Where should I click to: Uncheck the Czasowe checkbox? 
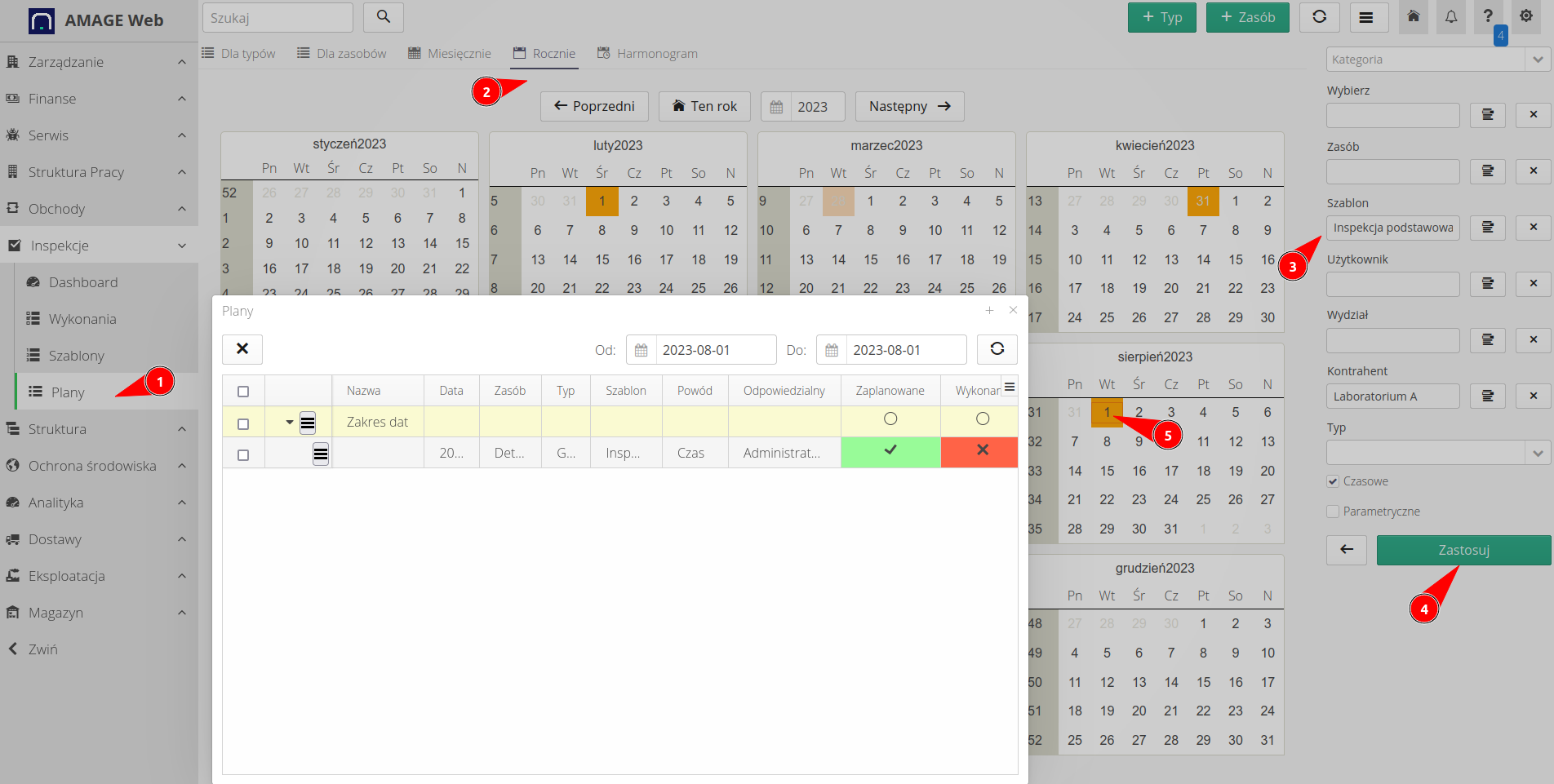click(1333, 481)
